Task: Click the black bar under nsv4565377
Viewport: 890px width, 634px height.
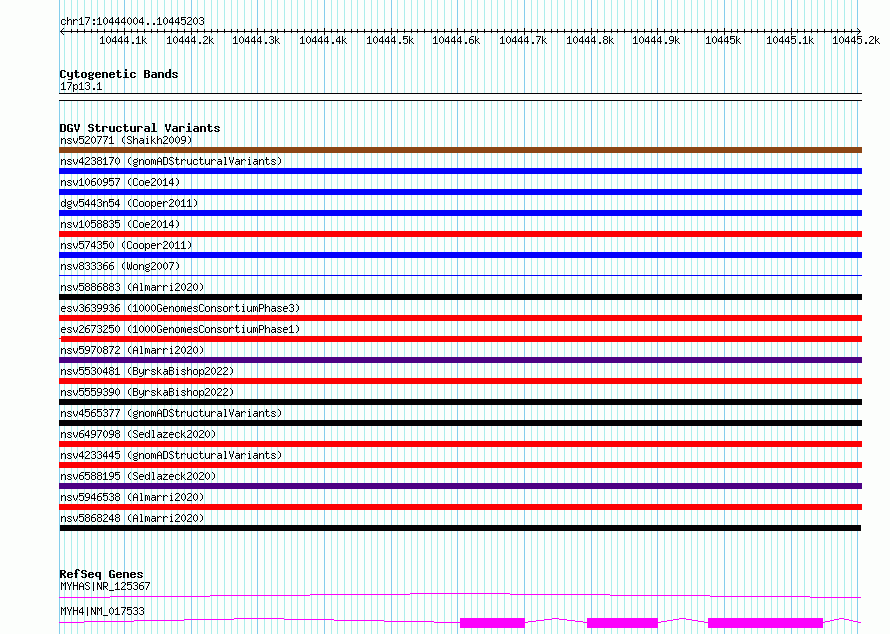Action: pos(460,423)
